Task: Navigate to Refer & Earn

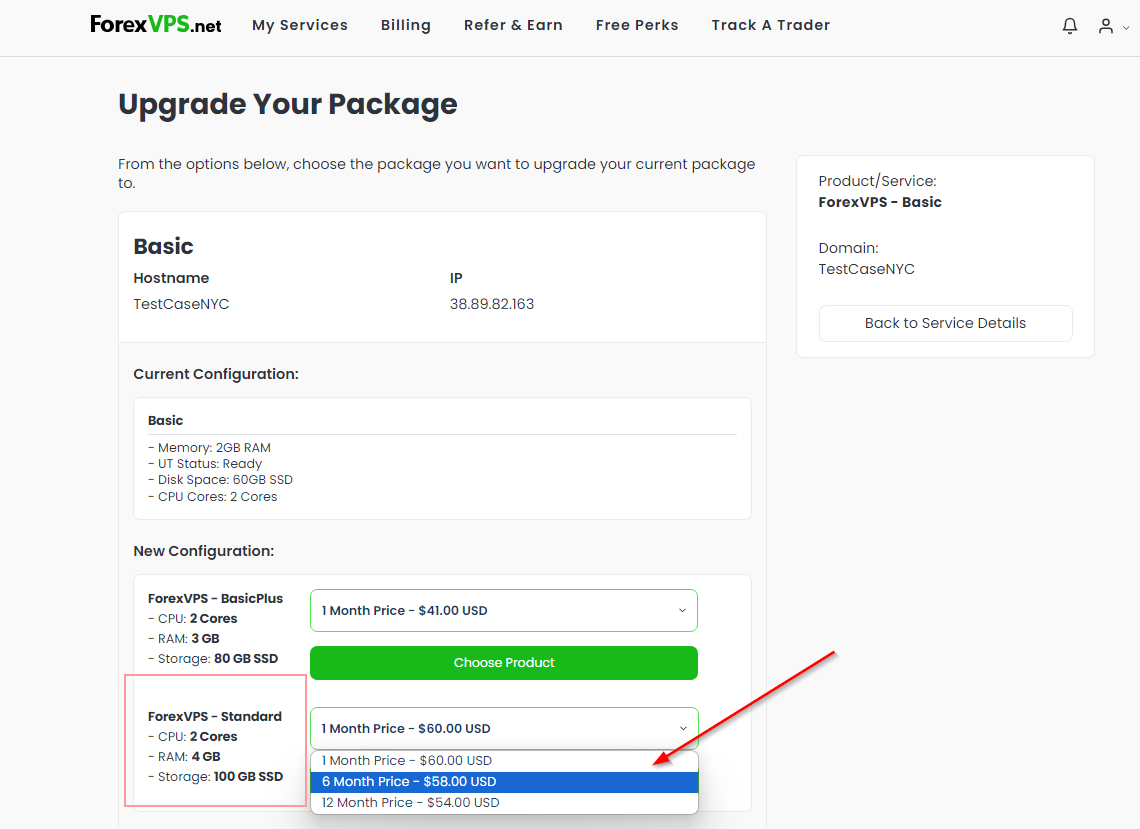Action: pos(513,25)
